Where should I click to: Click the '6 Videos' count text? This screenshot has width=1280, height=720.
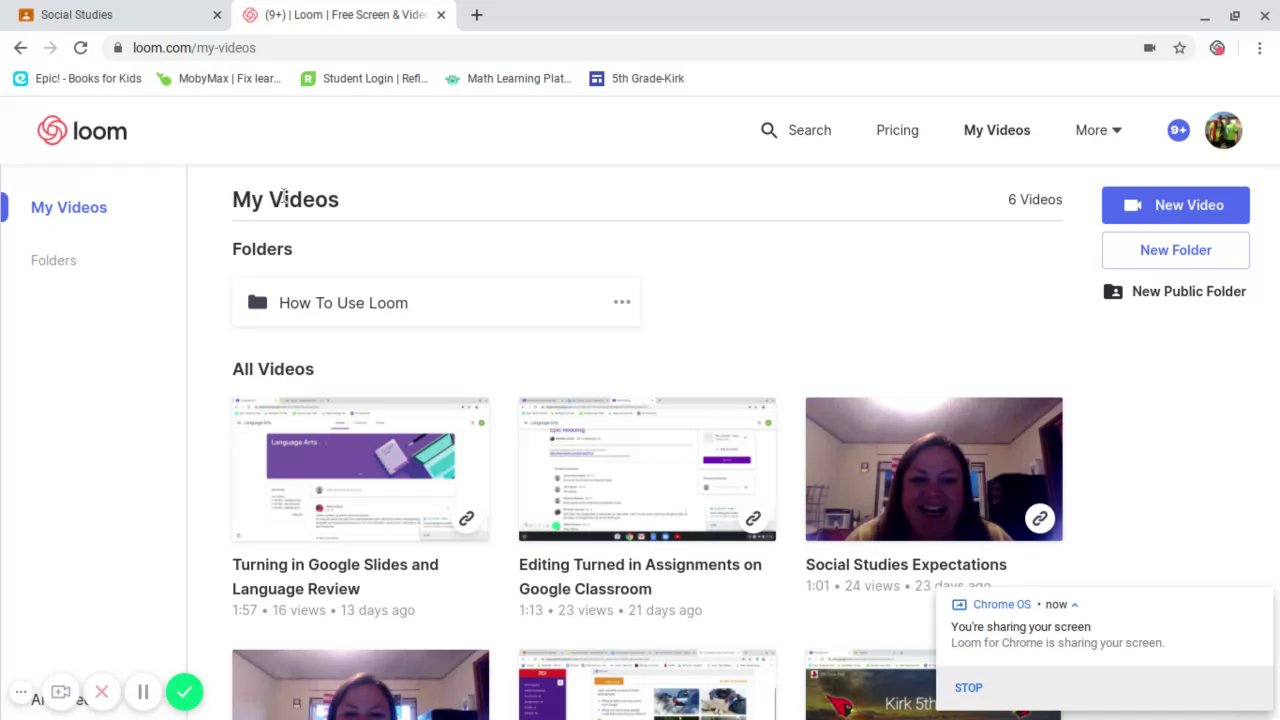click(x=1035, y=200)
